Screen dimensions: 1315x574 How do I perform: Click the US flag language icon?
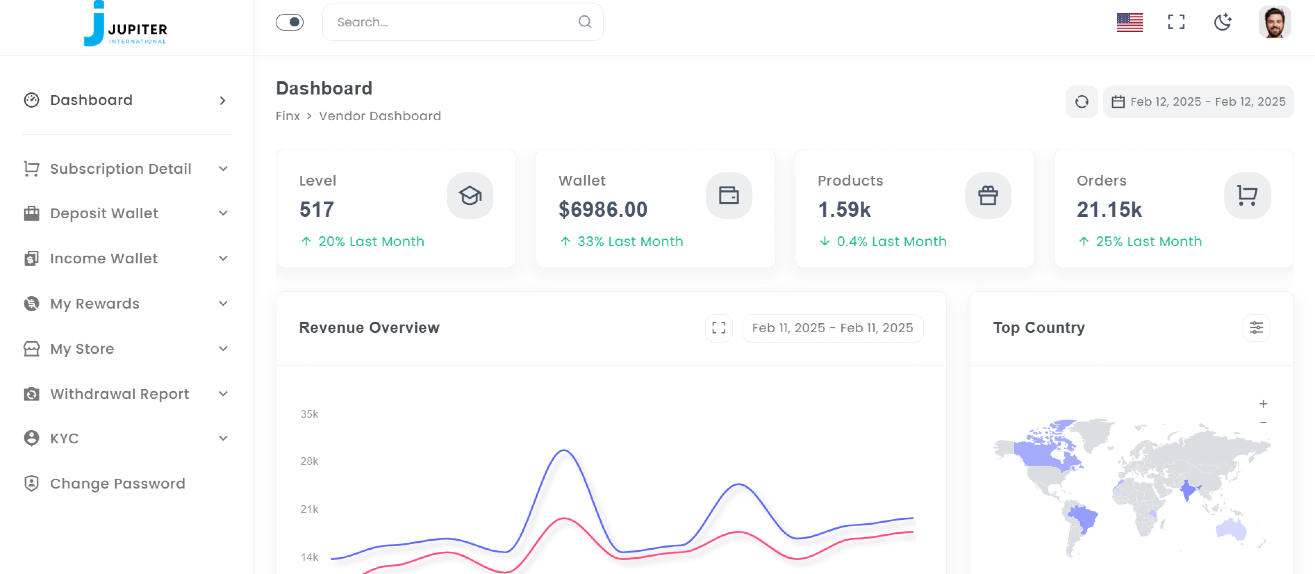point(1129,22)
